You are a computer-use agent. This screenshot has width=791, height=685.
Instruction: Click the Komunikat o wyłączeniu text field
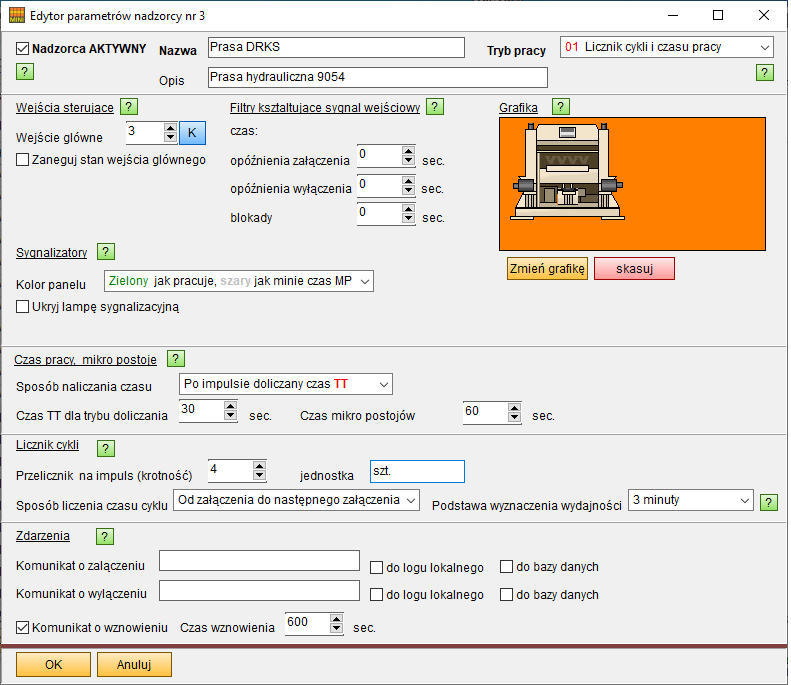point(259,591)
